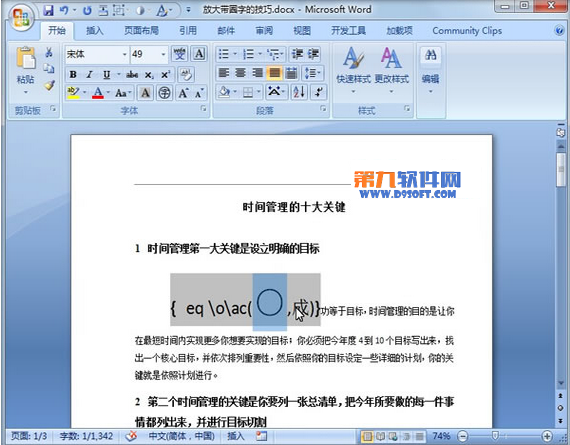Apply strikethrough formatting (abe)
The height and width of the screenshot is (445, 570).
tap(132, 75)
